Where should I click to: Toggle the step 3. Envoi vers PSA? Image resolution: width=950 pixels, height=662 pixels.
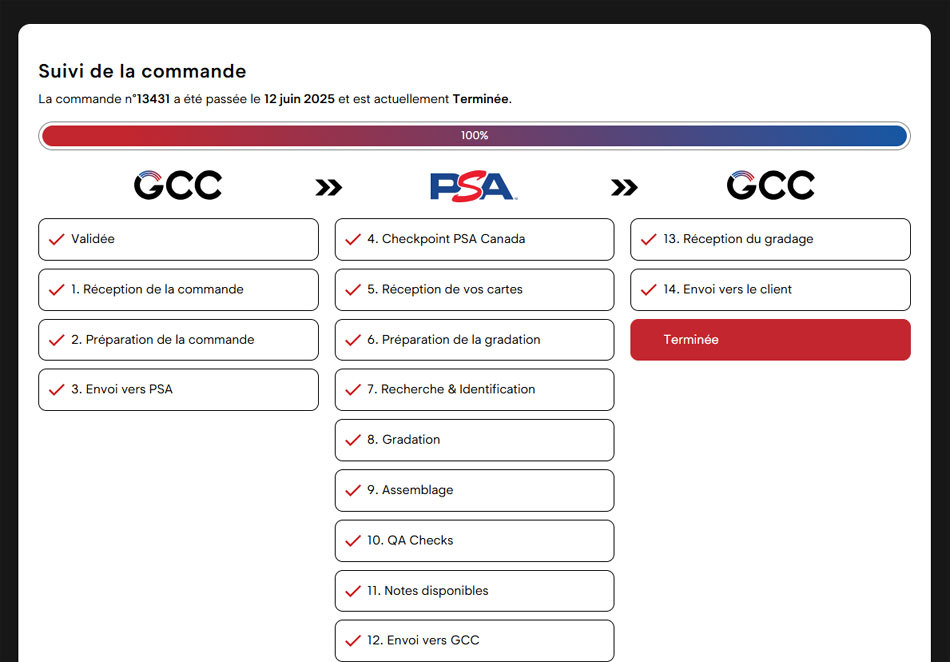coord(178,389)
